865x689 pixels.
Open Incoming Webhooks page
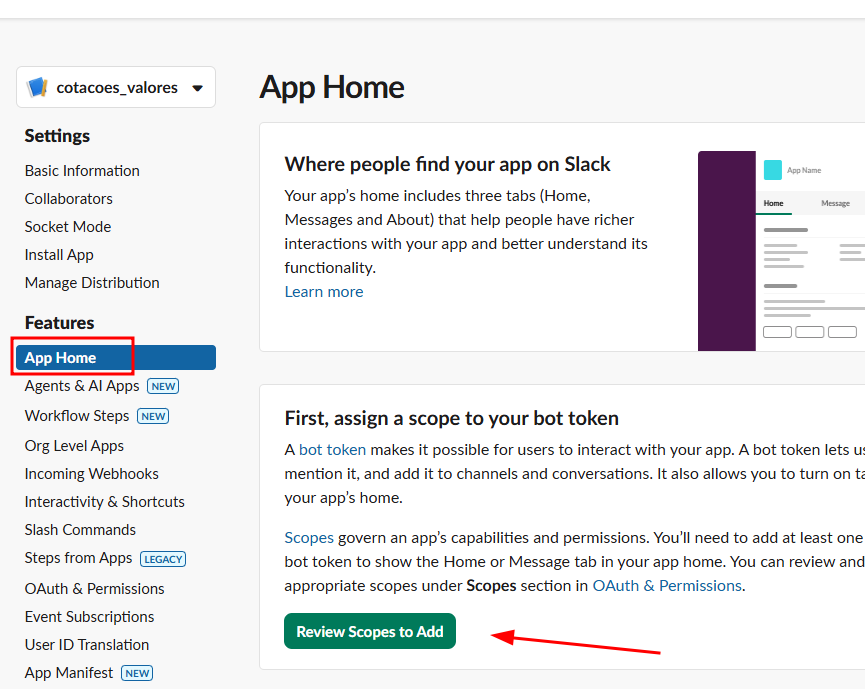92,474
